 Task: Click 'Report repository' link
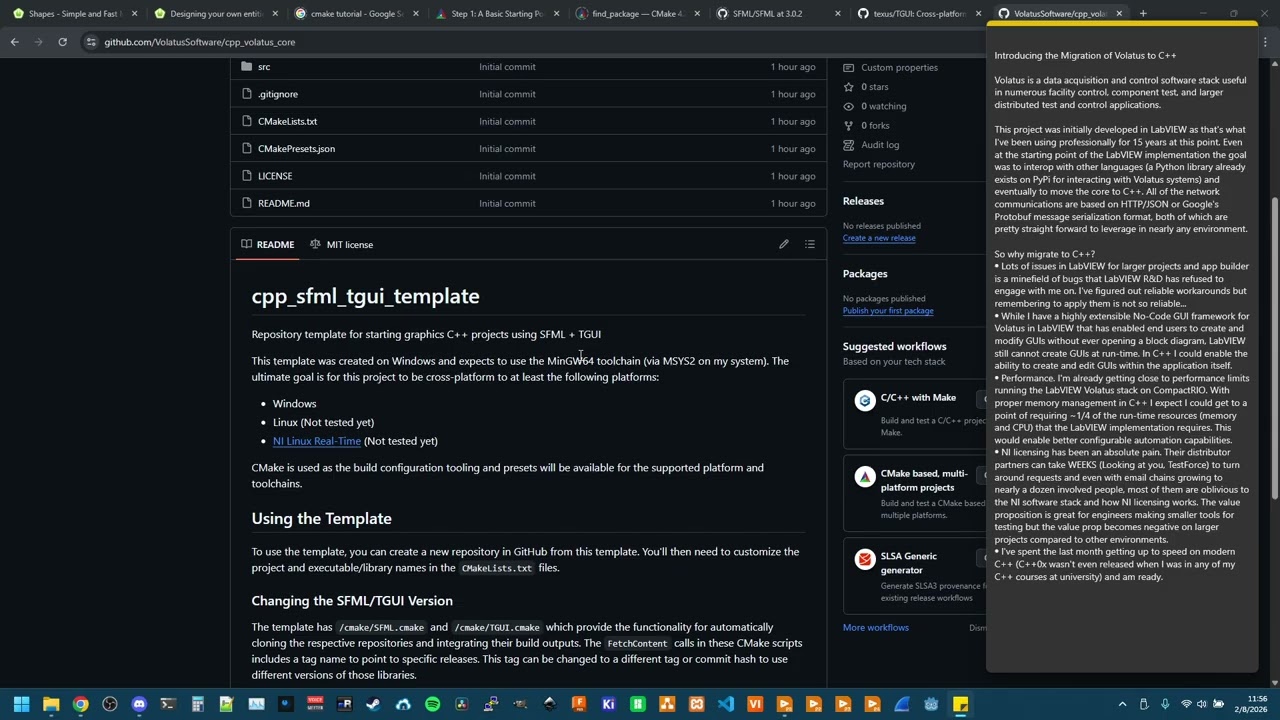[879, 164]
